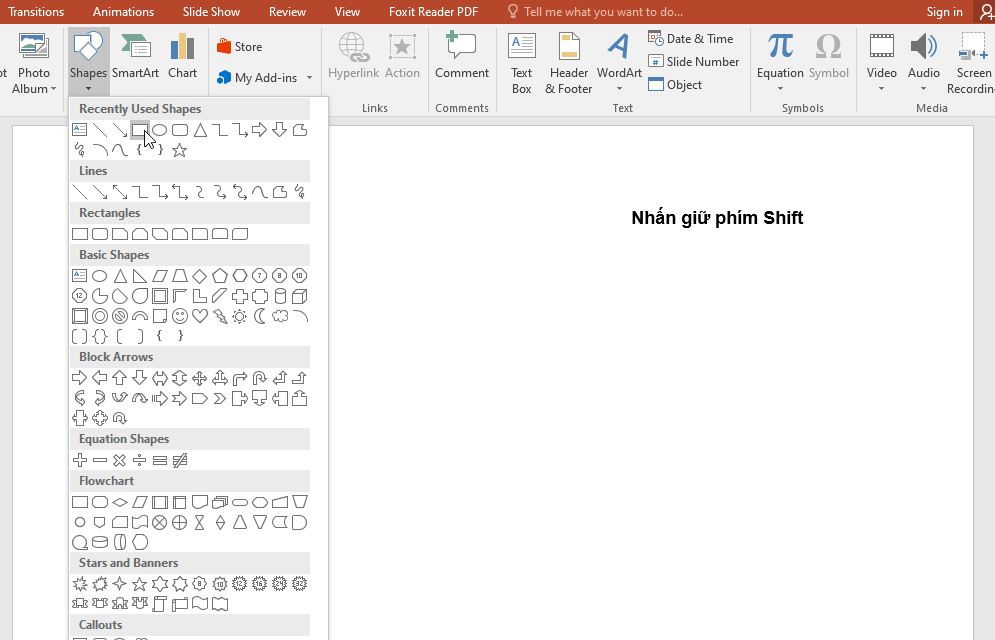This screenshot has height=640, width=995.
Task: Open the Equation dropdown menu
Action: [x=780, y=88]
